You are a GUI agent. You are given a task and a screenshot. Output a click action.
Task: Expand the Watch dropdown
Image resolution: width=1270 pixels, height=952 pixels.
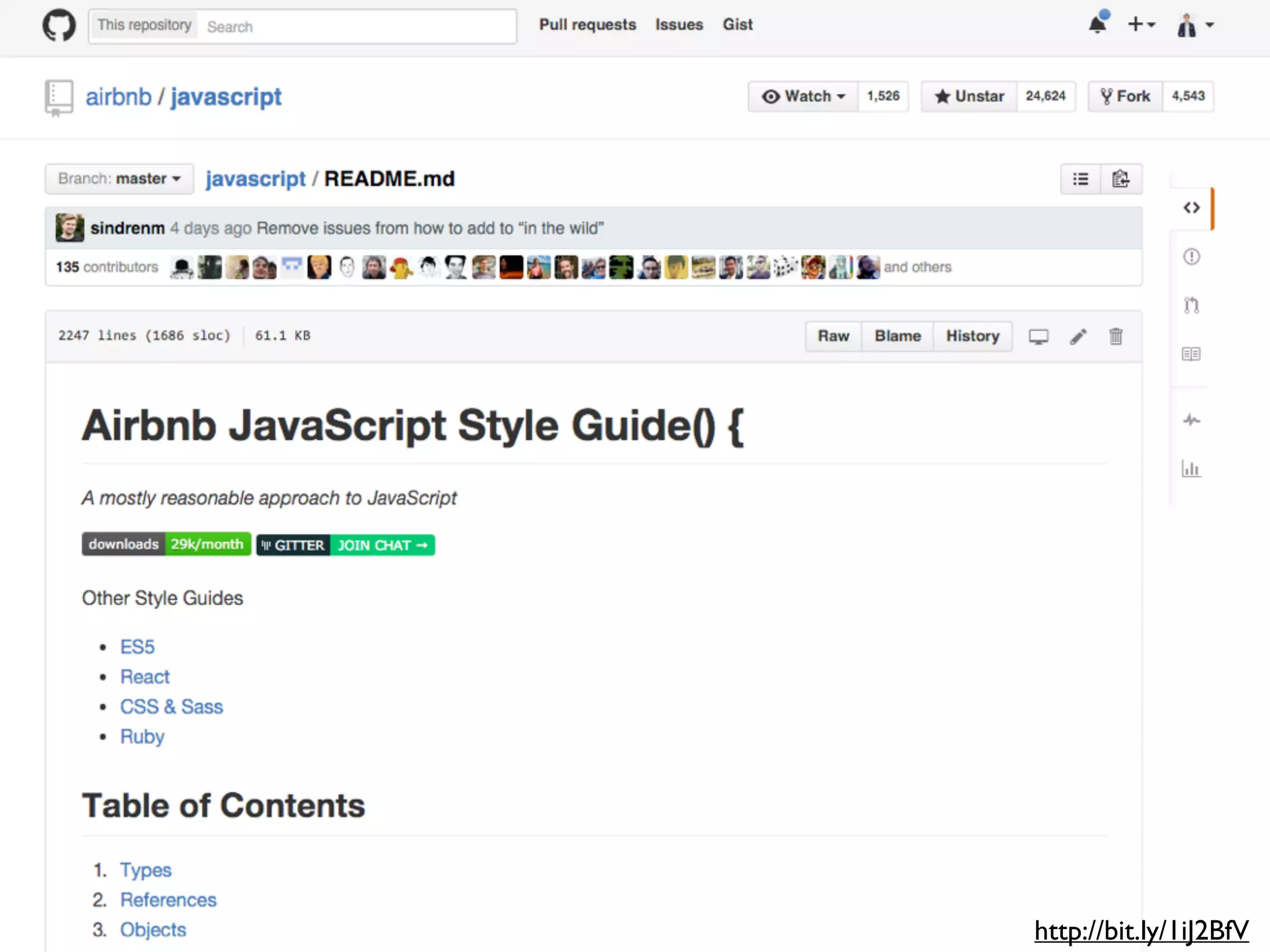tap(804, 97)
